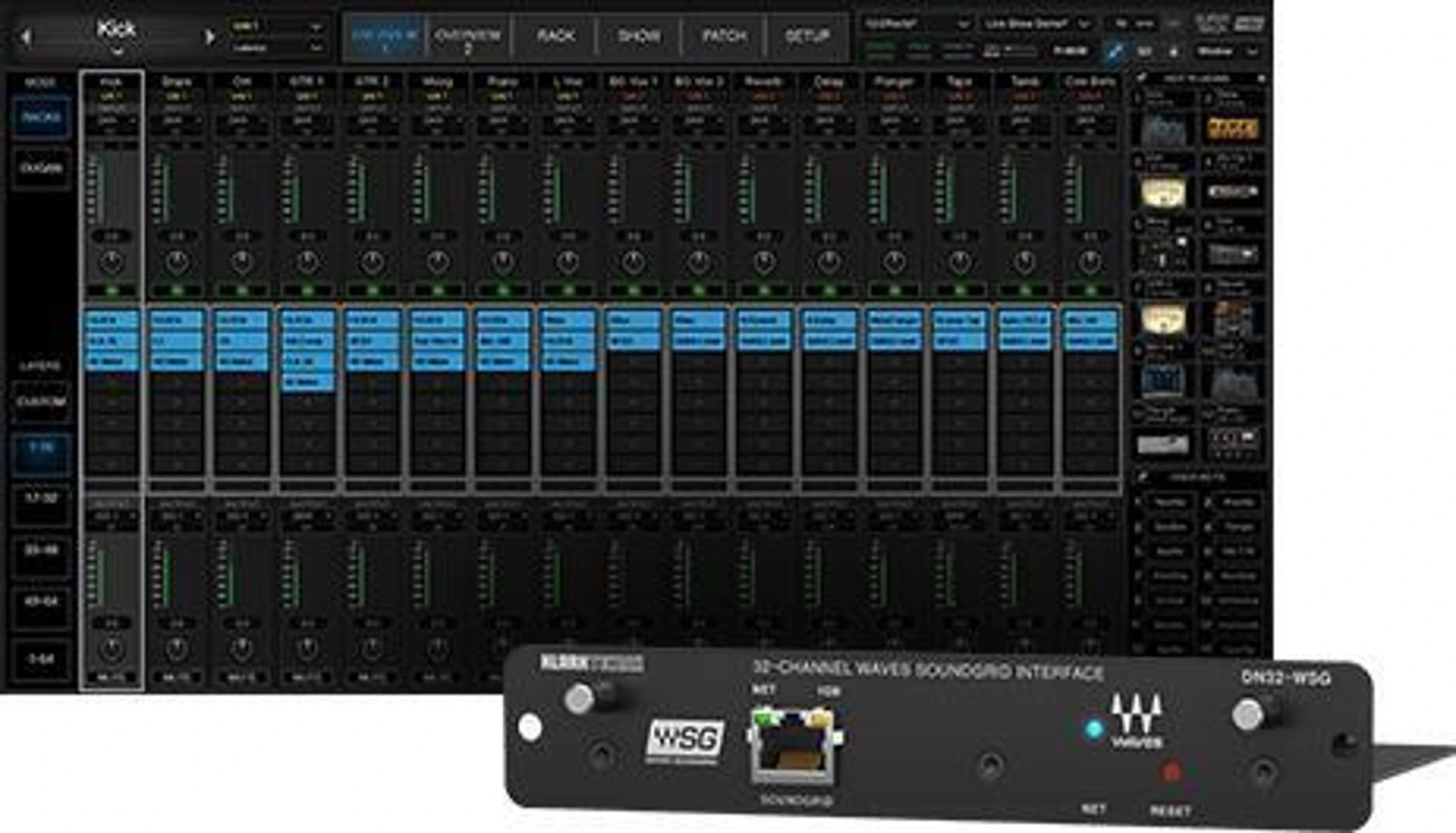The height and width of the screenshot is (833, 1456).
Task: Click the Reverb rack input gain knob
Action: [x=764, y=262]
